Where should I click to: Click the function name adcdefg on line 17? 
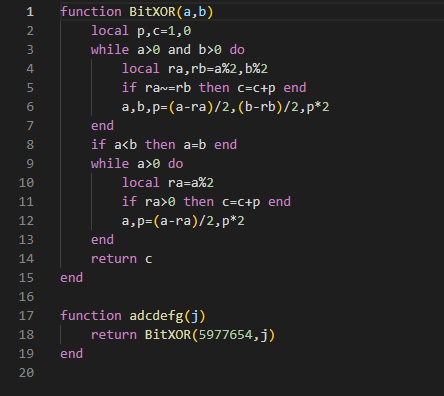click(156, 316)
